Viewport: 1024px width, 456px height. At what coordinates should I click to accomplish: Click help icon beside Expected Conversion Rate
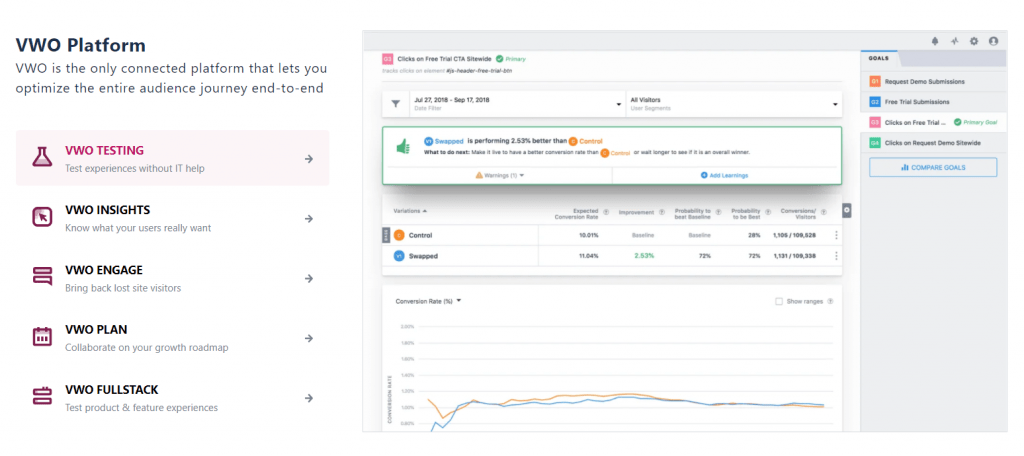(x=606, y=212)
